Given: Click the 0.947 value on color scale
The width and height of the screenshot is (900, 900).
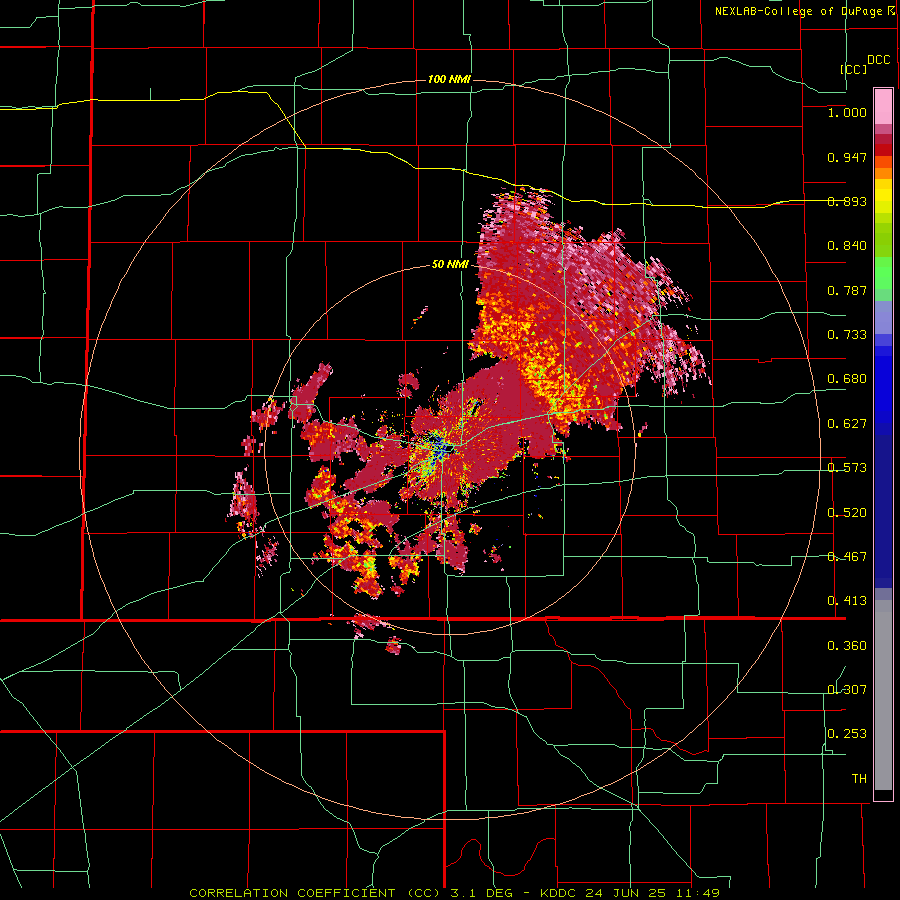Looking at the screenshot, I should pos(847,157).
